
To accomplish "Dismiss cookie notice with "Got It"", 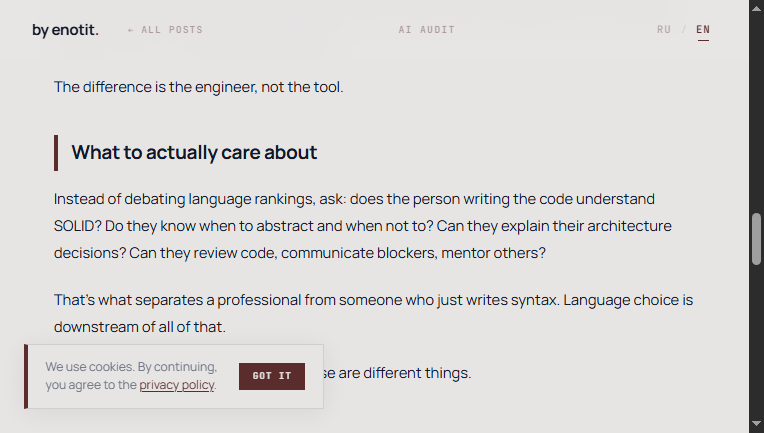I will pos(272,376).
